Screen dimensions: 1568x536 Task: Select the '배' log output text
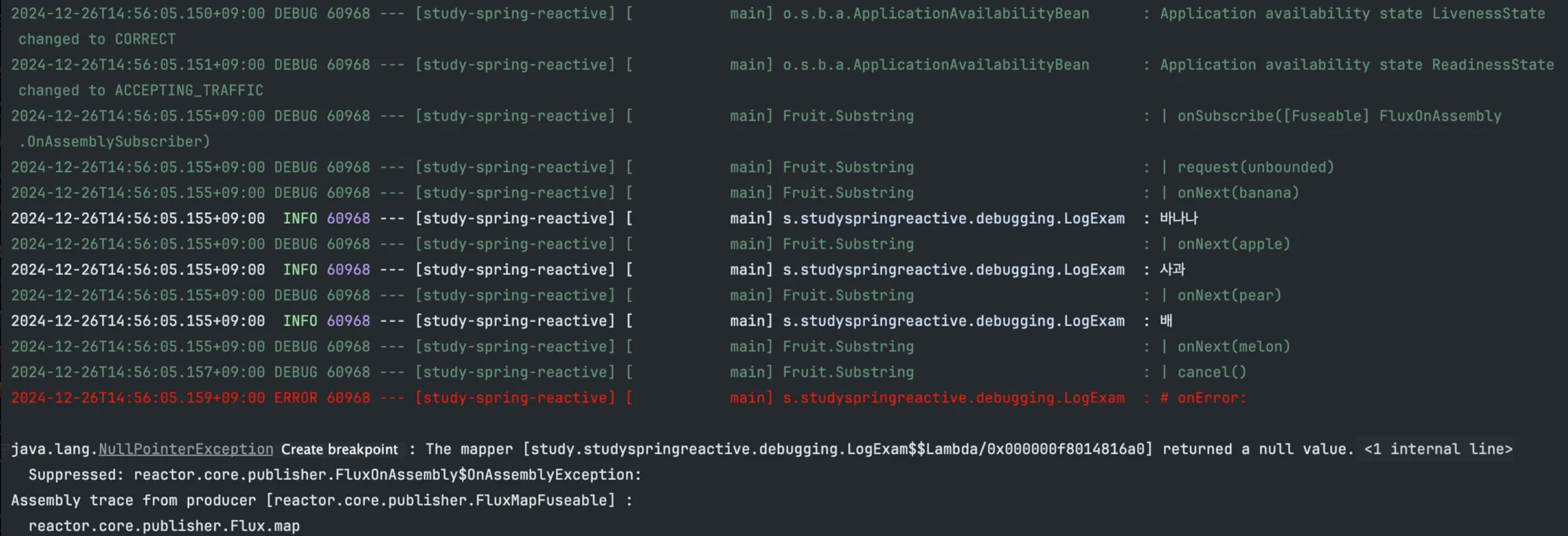pyautogui.click(x=1166, y=320)
